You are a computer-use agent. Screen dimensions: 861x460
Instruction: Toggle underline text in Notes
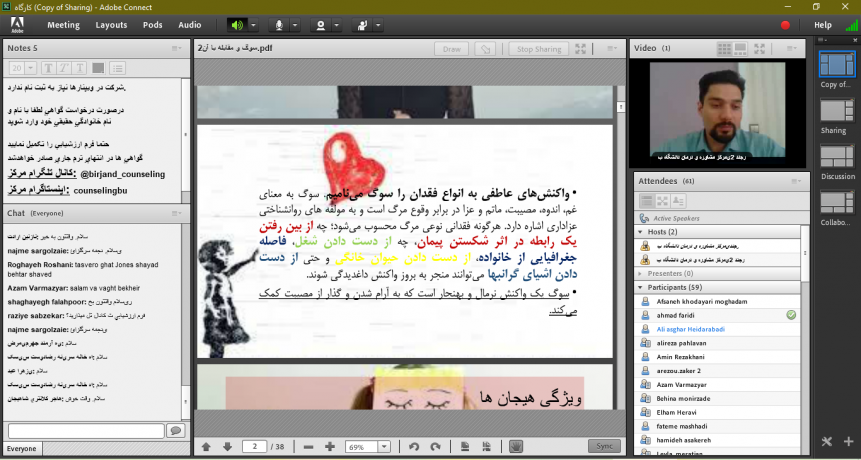[80, 68]
